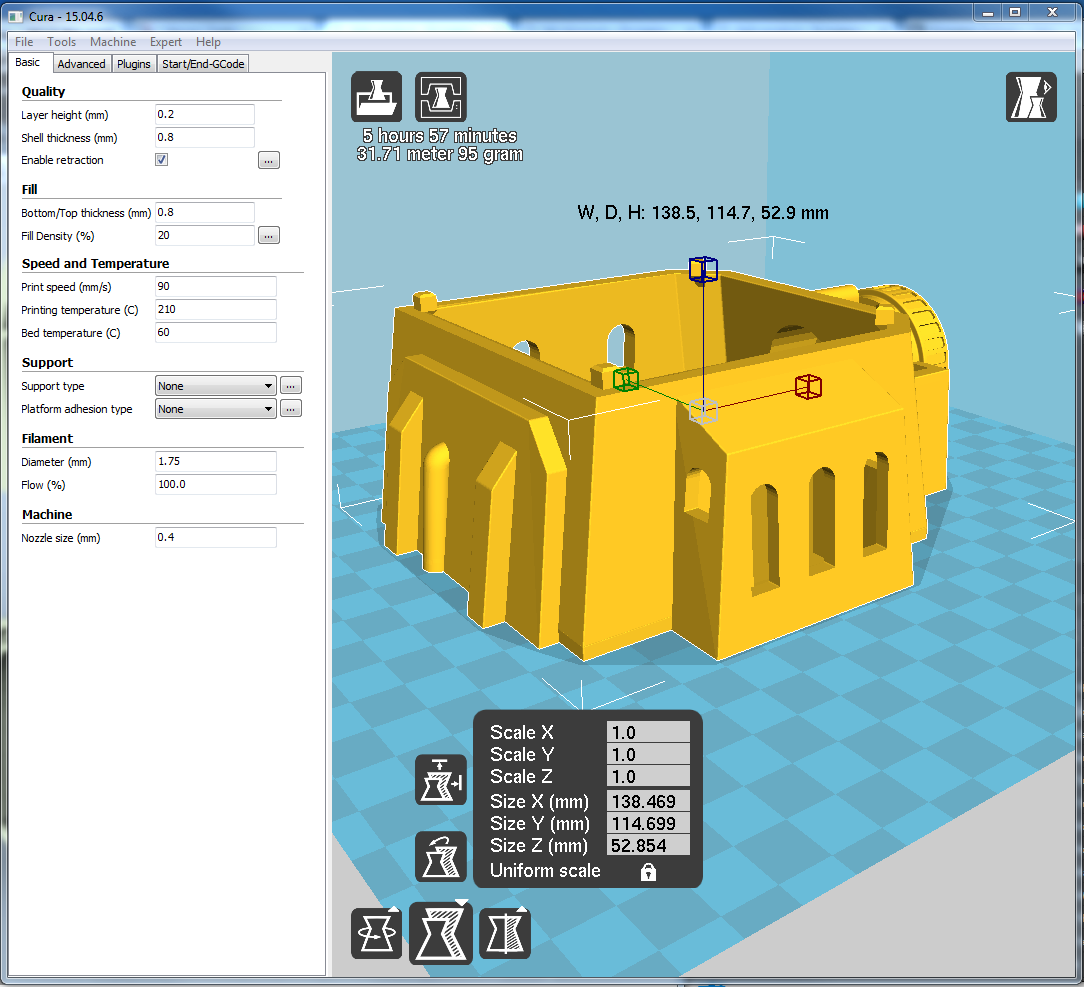The image size is (1084, 987).
Task: Click the save toolpath icon
Action: 441,97
